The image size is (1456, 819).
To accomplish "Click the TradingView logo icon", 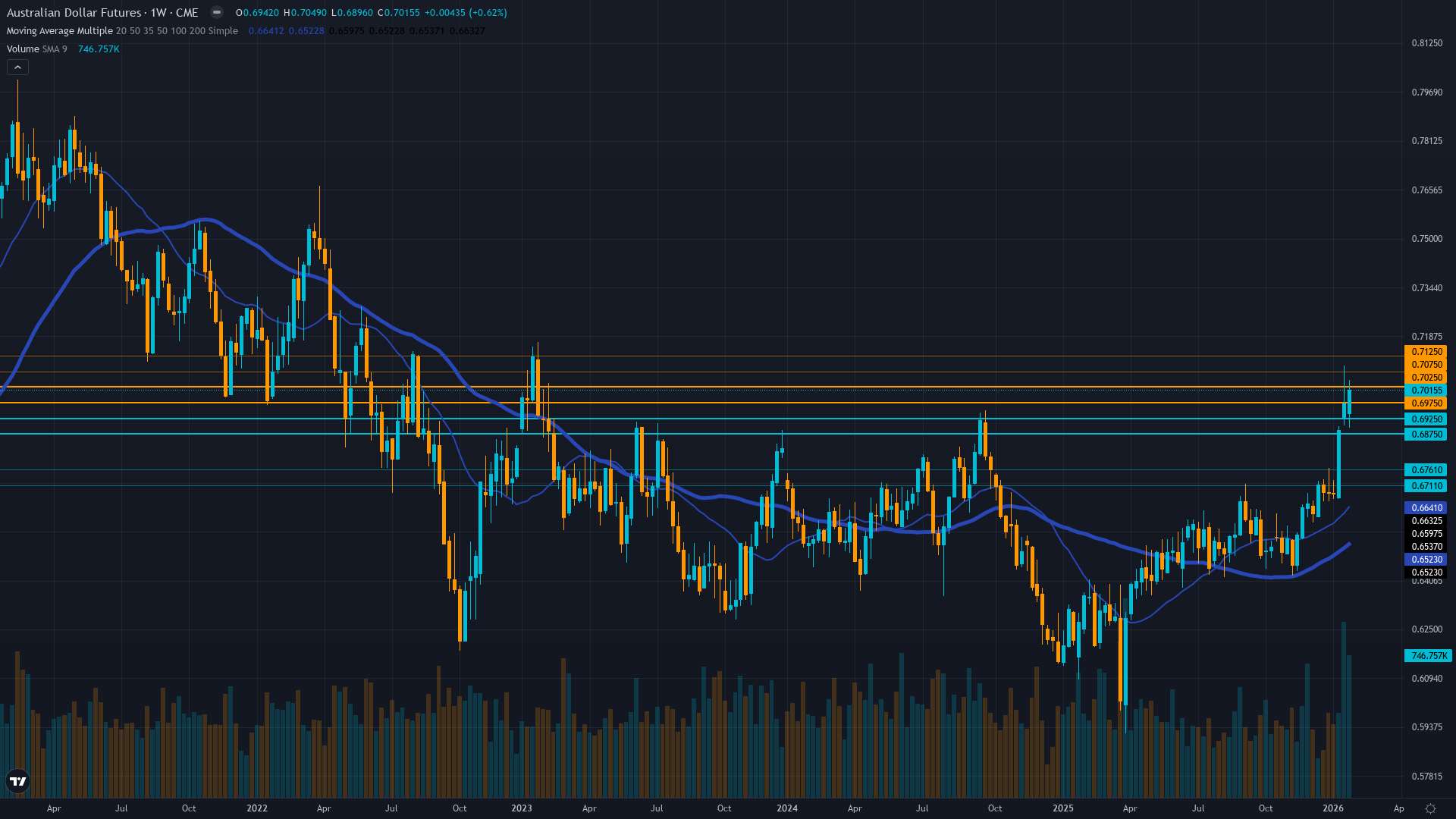I will 17,781.
